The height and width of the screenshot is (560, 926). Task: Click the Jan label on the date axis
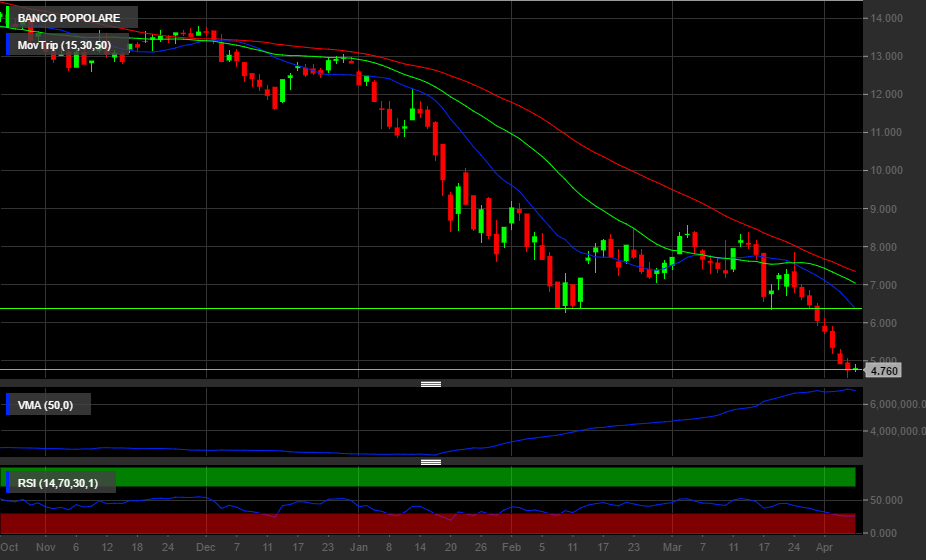point(359,548)
